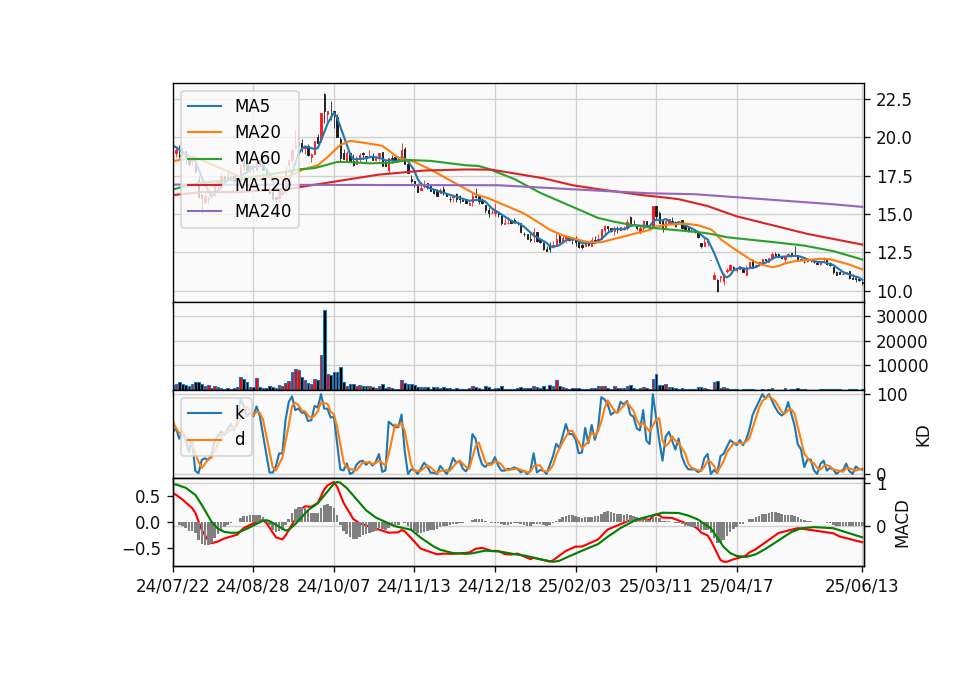Click the d legend label in KD panel

tap(239, 439)
